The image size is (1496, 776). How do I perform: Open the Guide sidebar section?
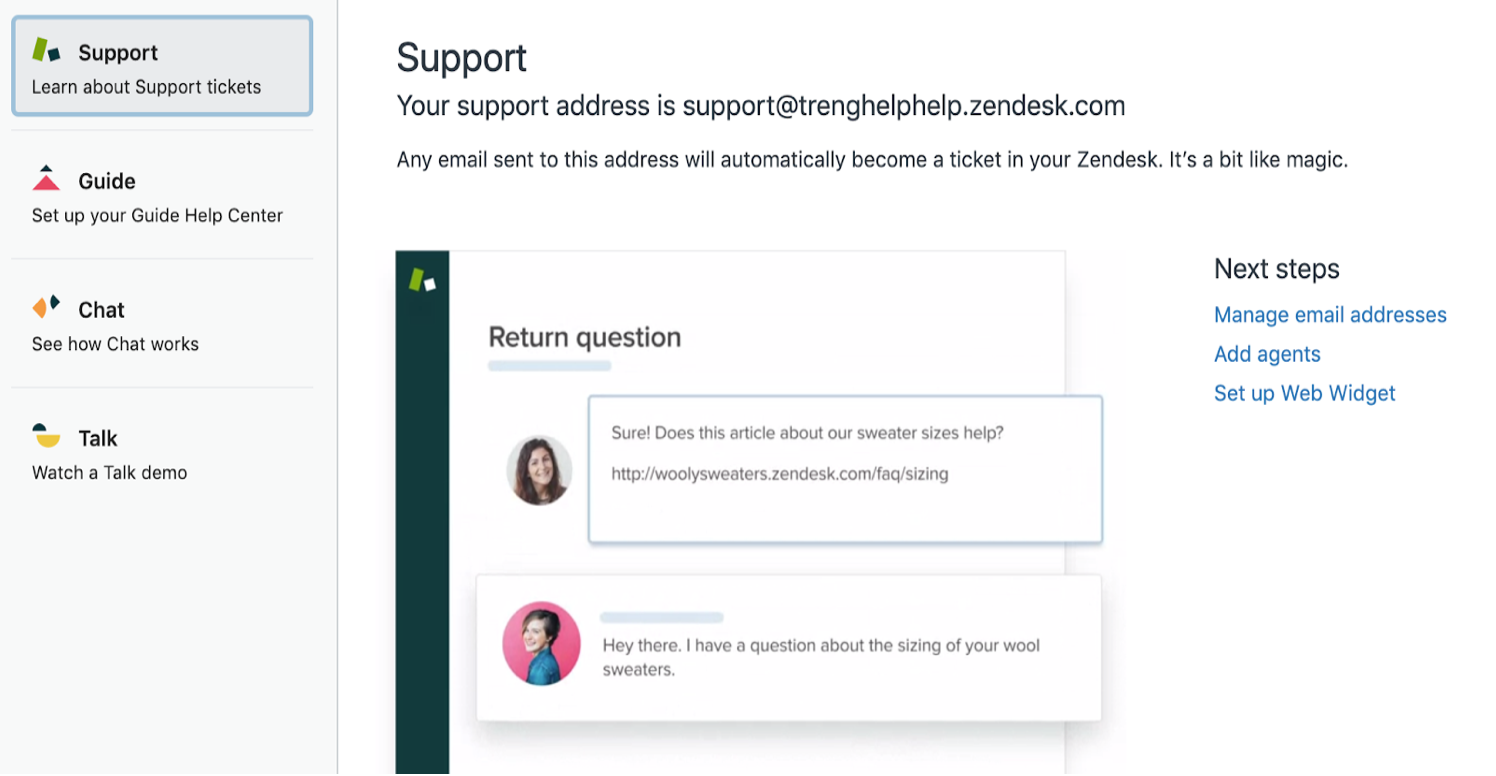[162, 195]
